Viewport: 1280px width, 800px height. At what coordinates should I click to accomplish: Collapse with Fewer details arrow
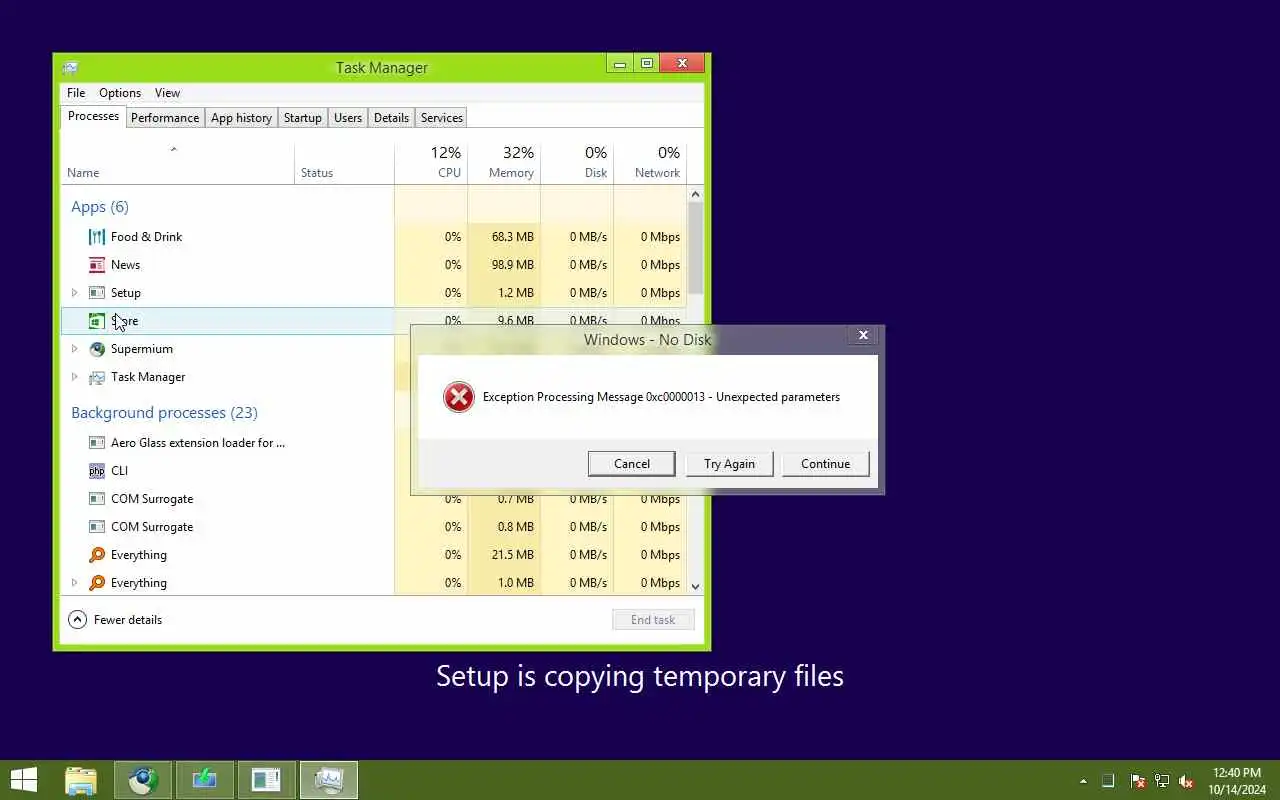[x=77, y=620]
